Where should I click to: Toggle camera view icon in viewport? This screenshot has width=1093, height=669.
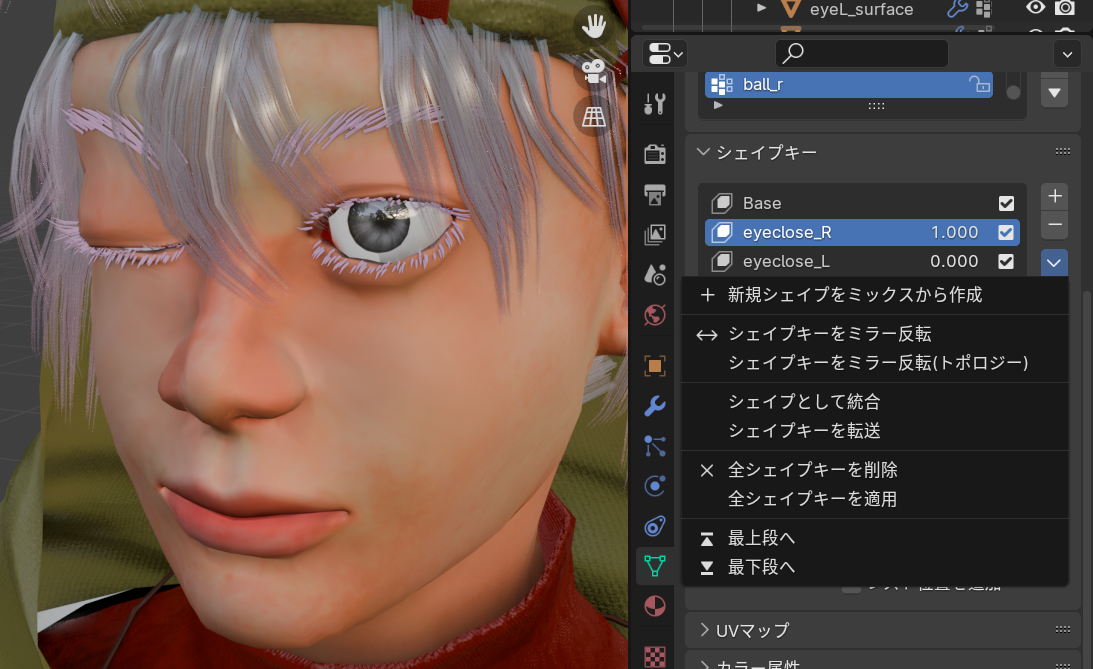click(594, 71)
